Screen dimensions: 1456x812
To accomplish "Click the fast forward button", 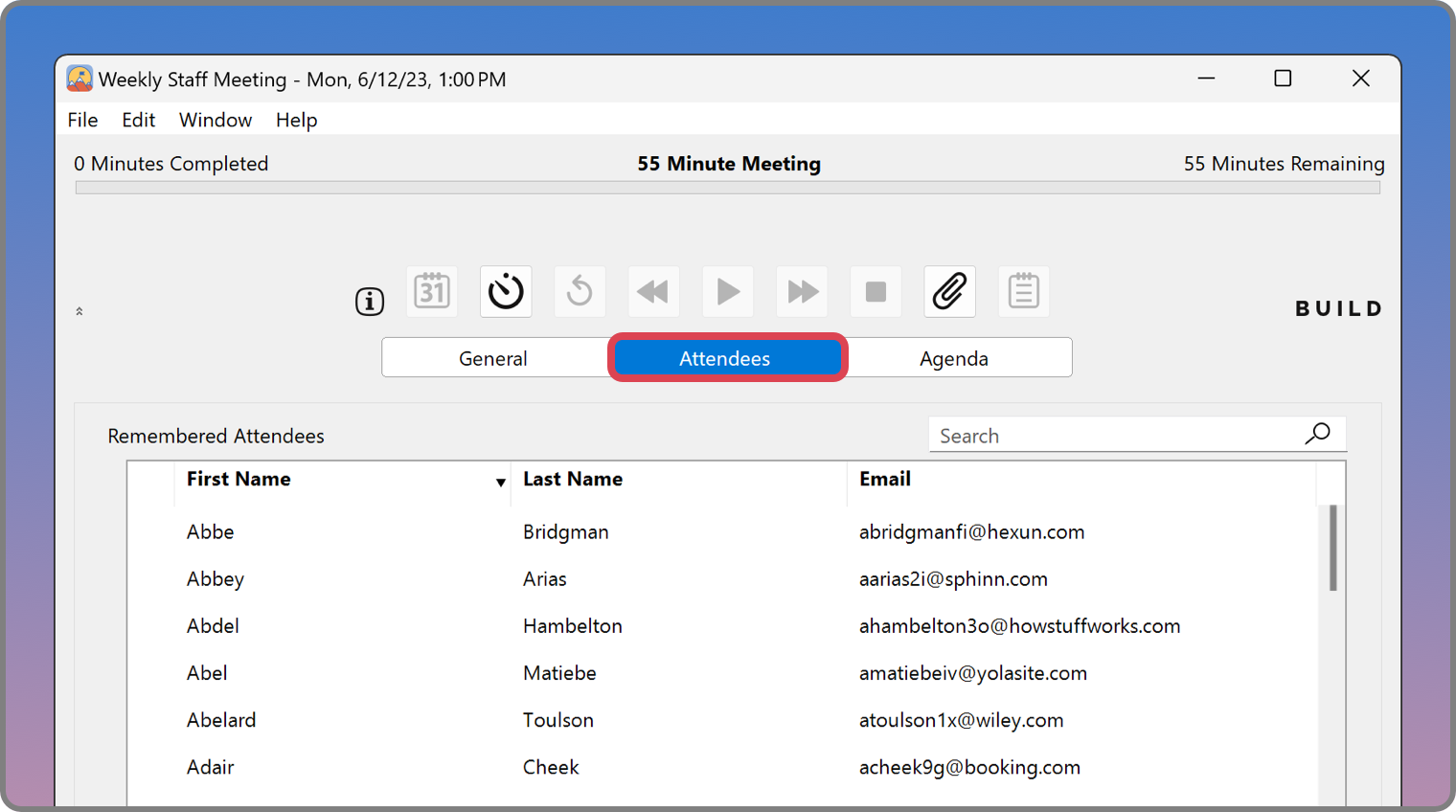I will click(x=802, y=291).
